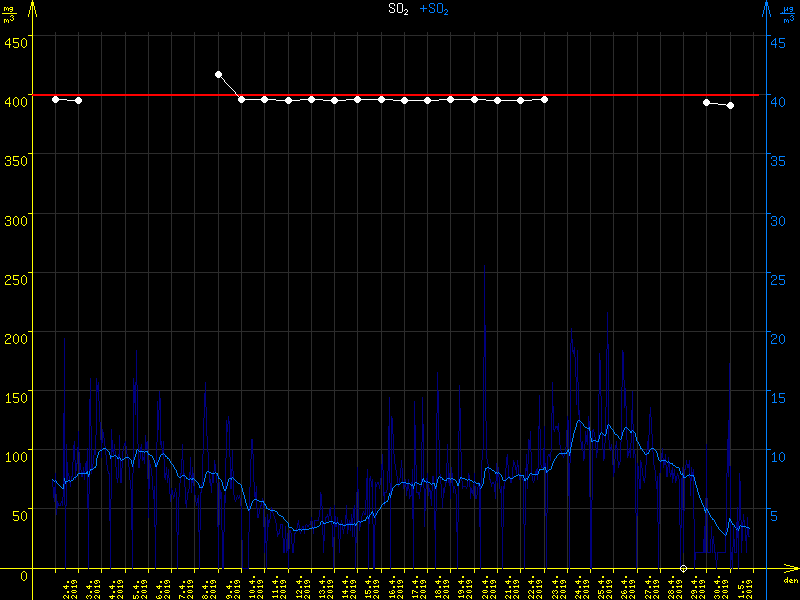
Task: Click the white SO2 legend label
Action: coord(399,9)
